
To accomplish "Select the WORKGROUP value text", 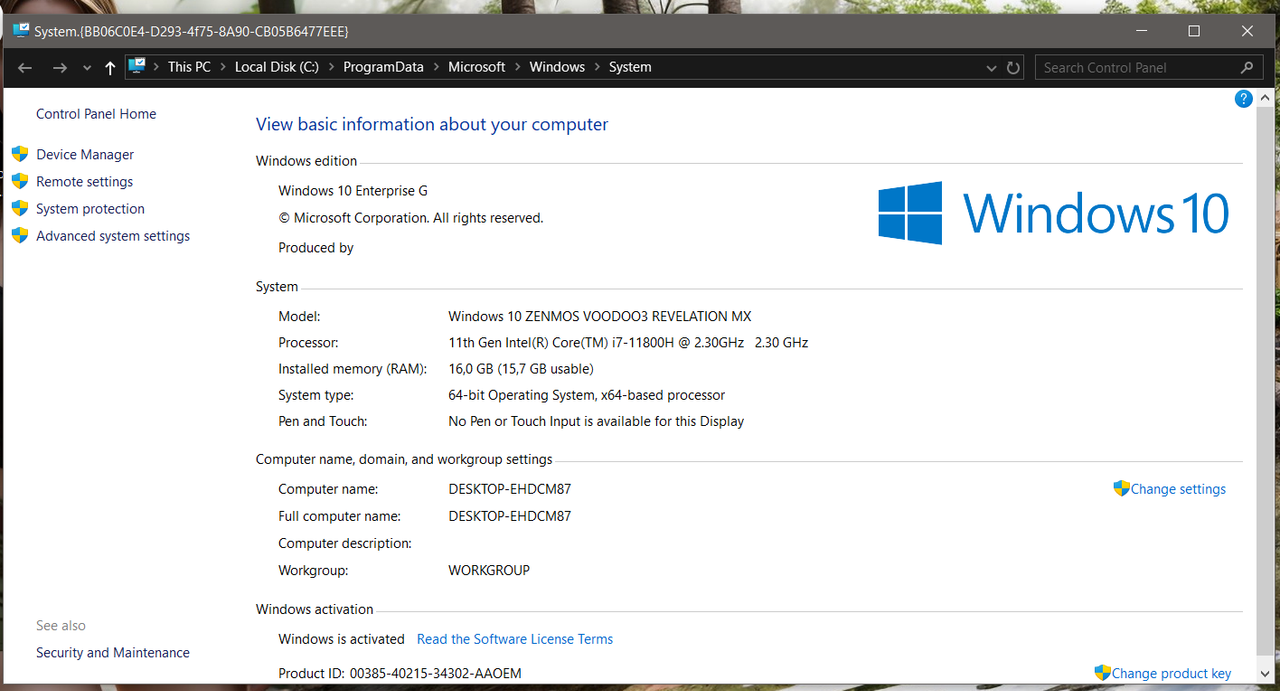I will [489, 570].
